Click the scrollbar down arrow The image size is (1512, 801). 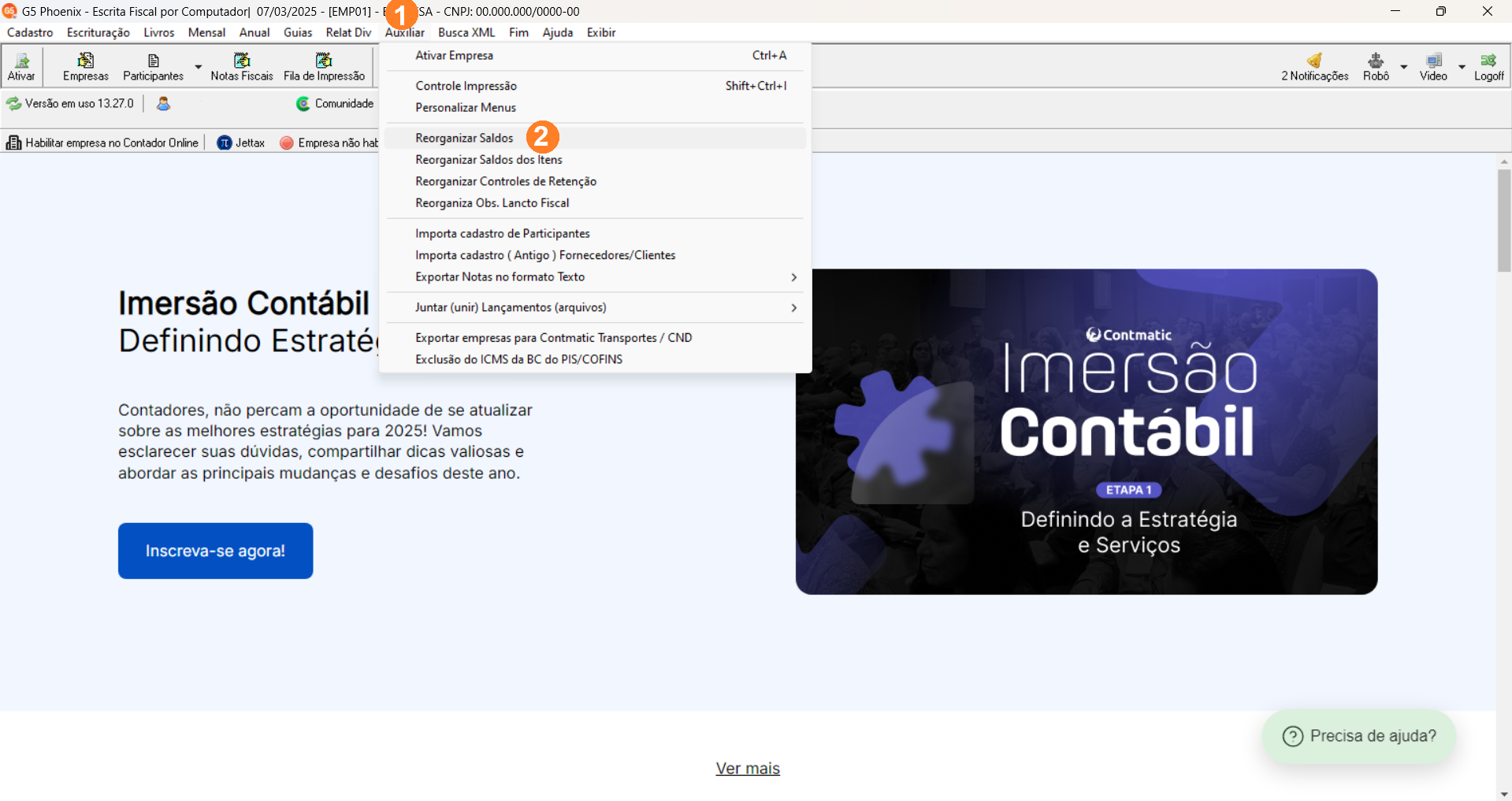[1504, 794]
